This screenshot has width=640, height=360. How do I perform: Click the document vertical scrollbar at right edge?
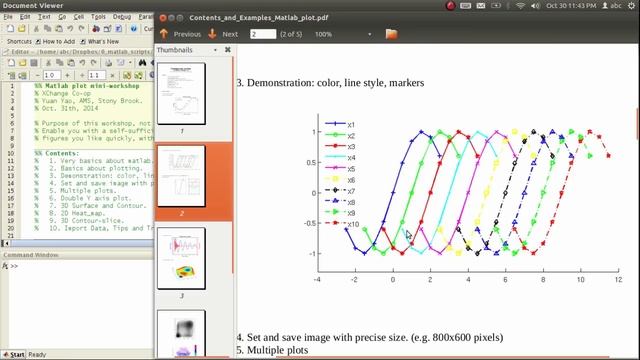[x=638, y=124]
